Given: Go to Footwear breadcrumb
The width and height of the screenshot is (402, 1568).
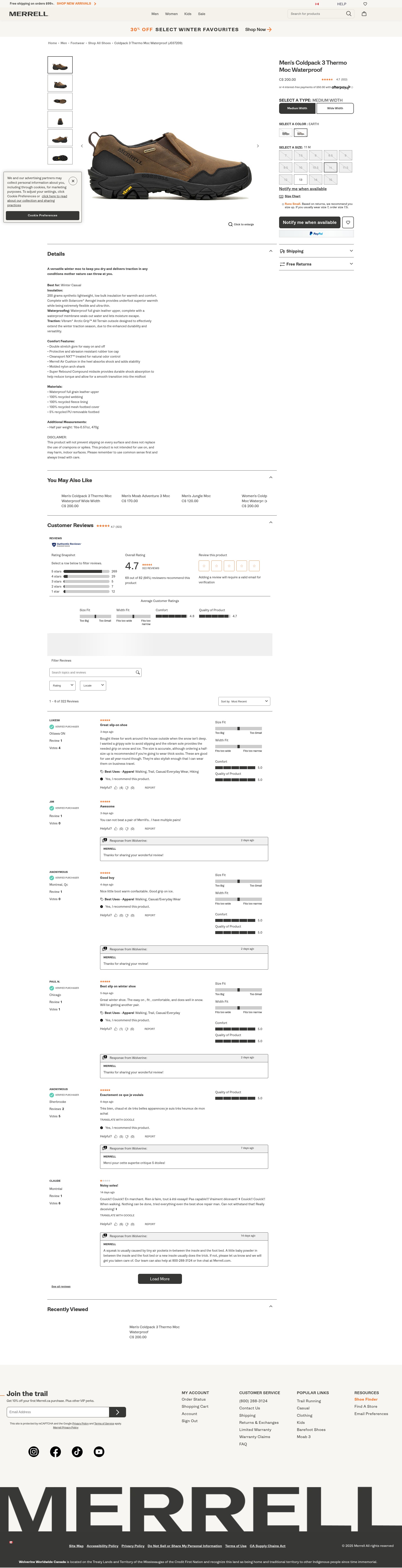Looking at the screenshot, I should [77, 43].
